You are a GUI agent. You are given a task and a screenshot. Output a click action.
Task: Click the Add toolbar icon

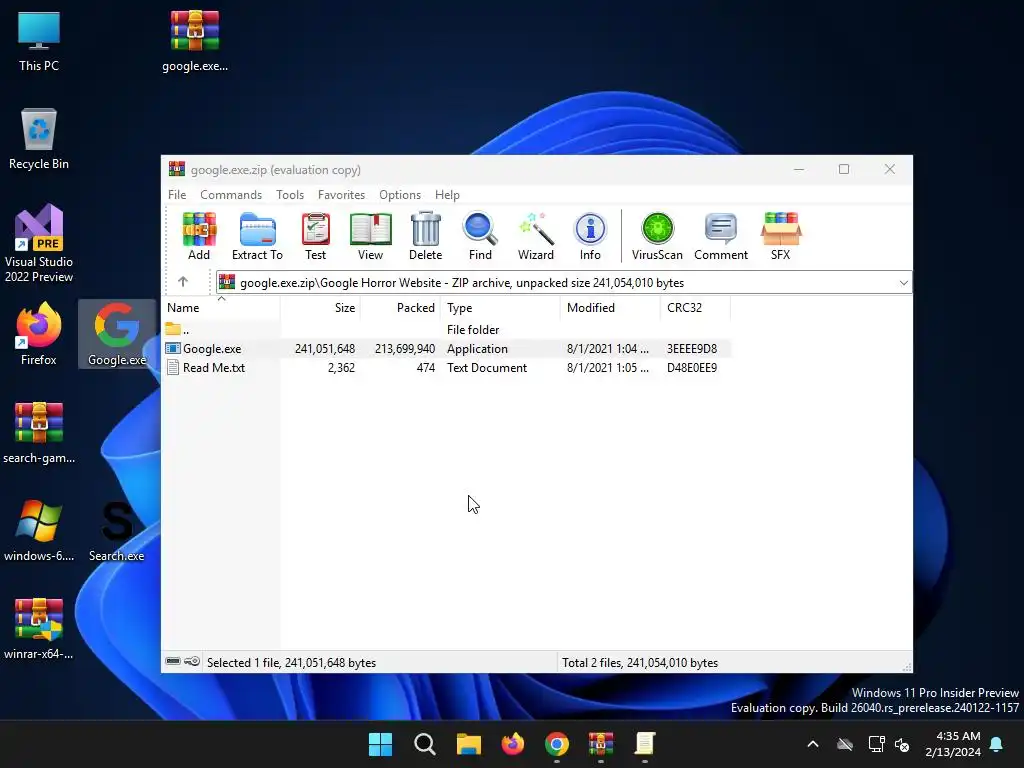[199, 236]
